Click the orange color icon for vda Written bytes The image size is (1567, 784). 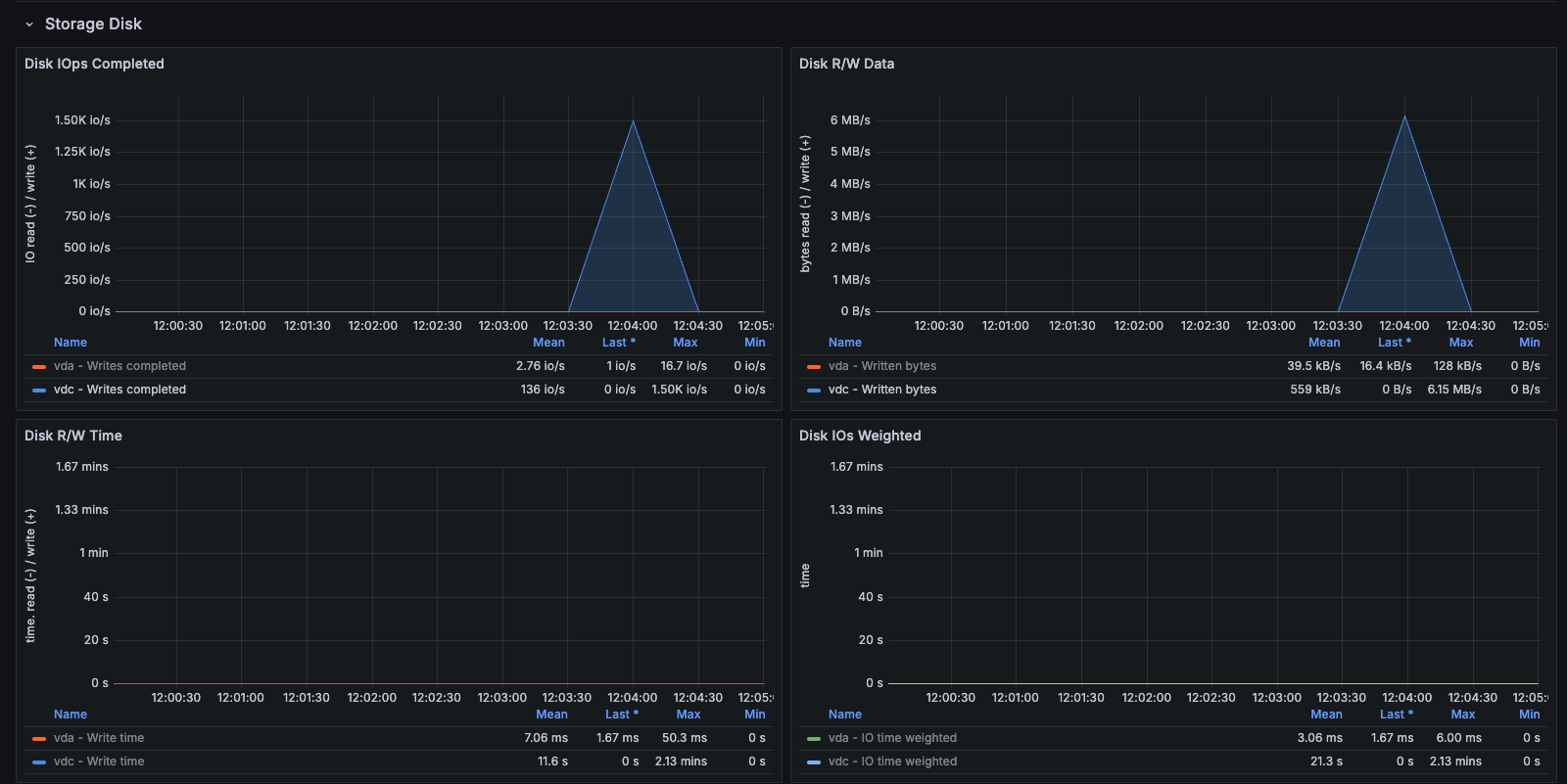pos(814,367)
